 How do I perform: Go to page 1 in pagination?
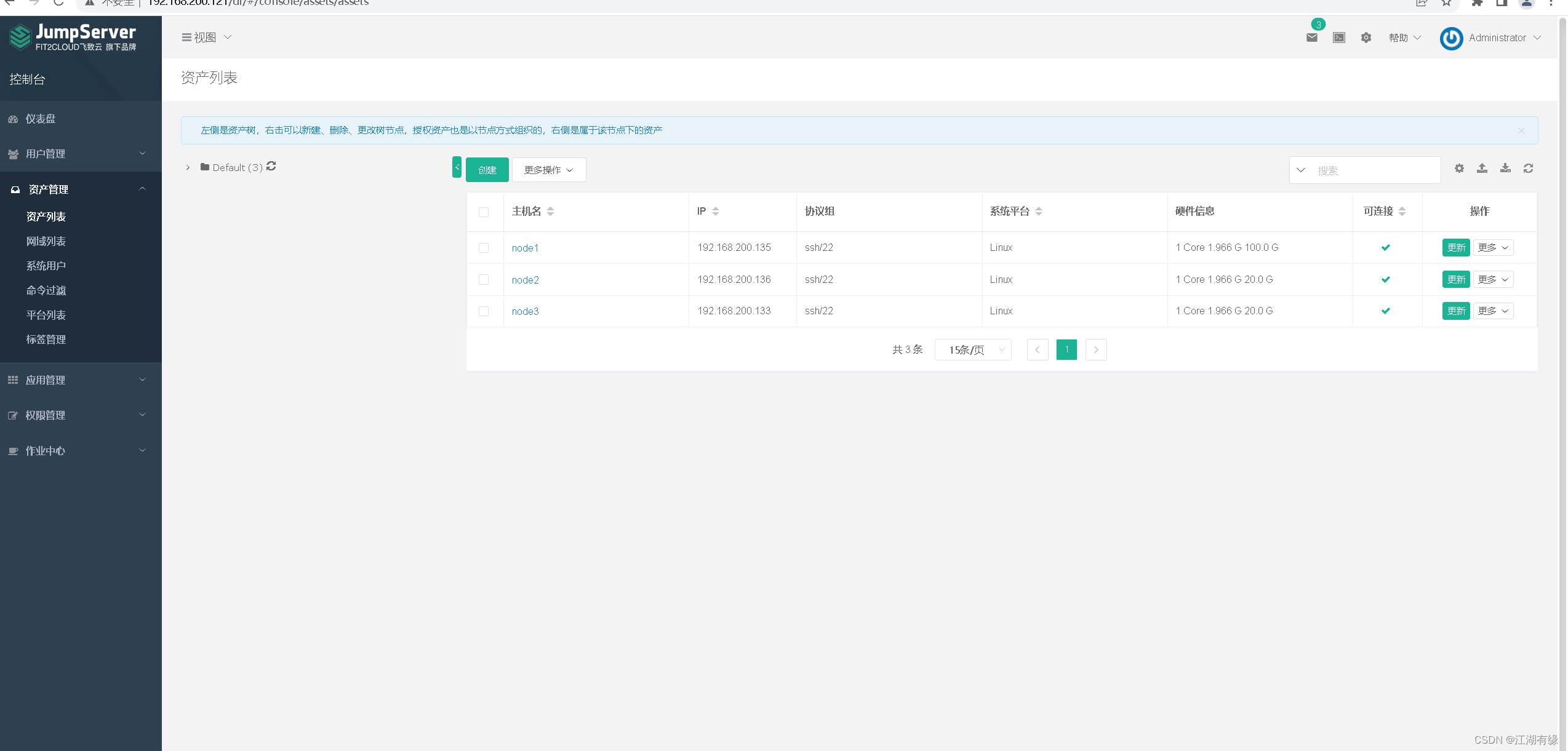(1066, 349)
